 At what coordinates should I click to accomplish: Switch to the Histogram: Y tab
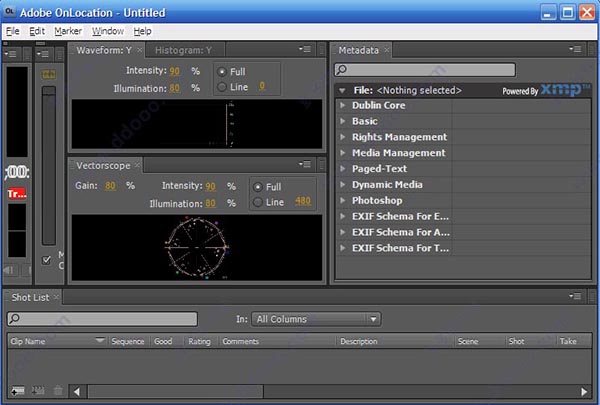tap(183, 50)
